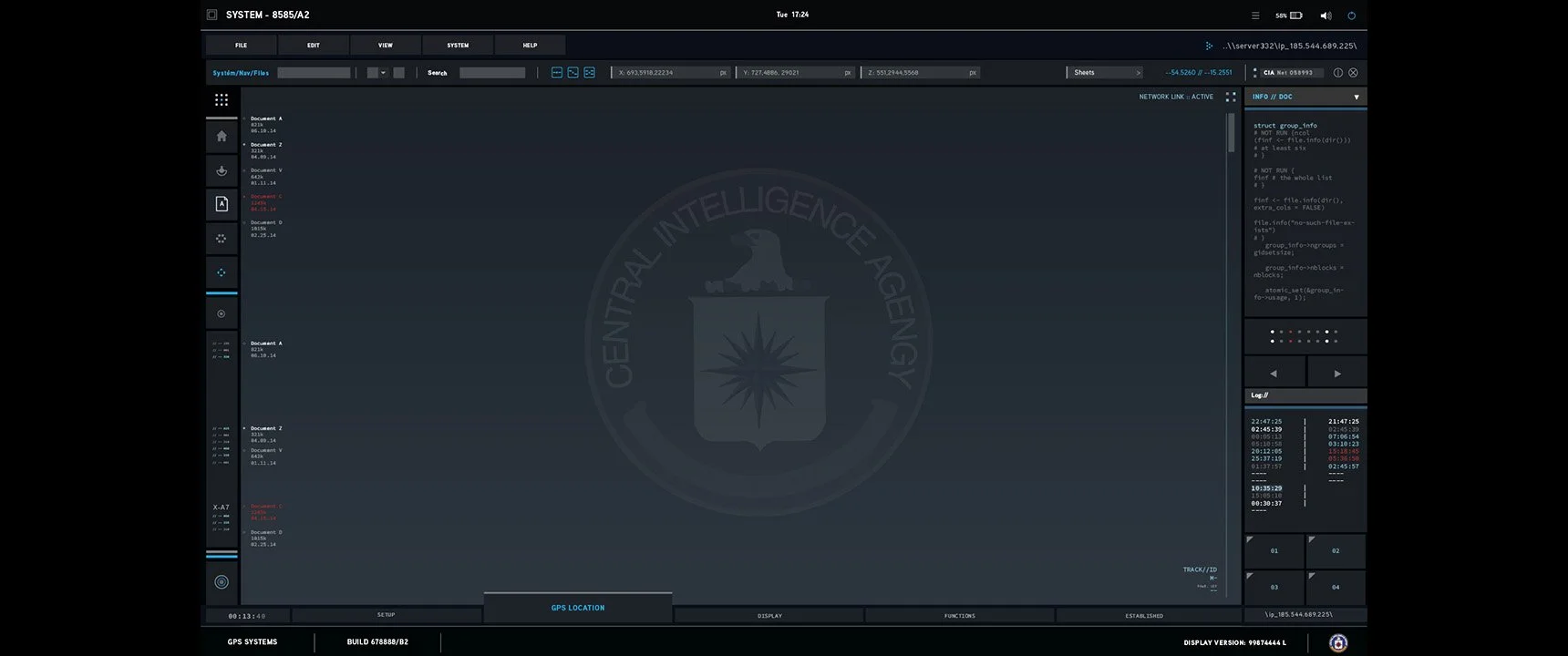Screen dimensions: 1568x656
Task: Click the blue power ring icon
Action: click(x=1352, y=15)
